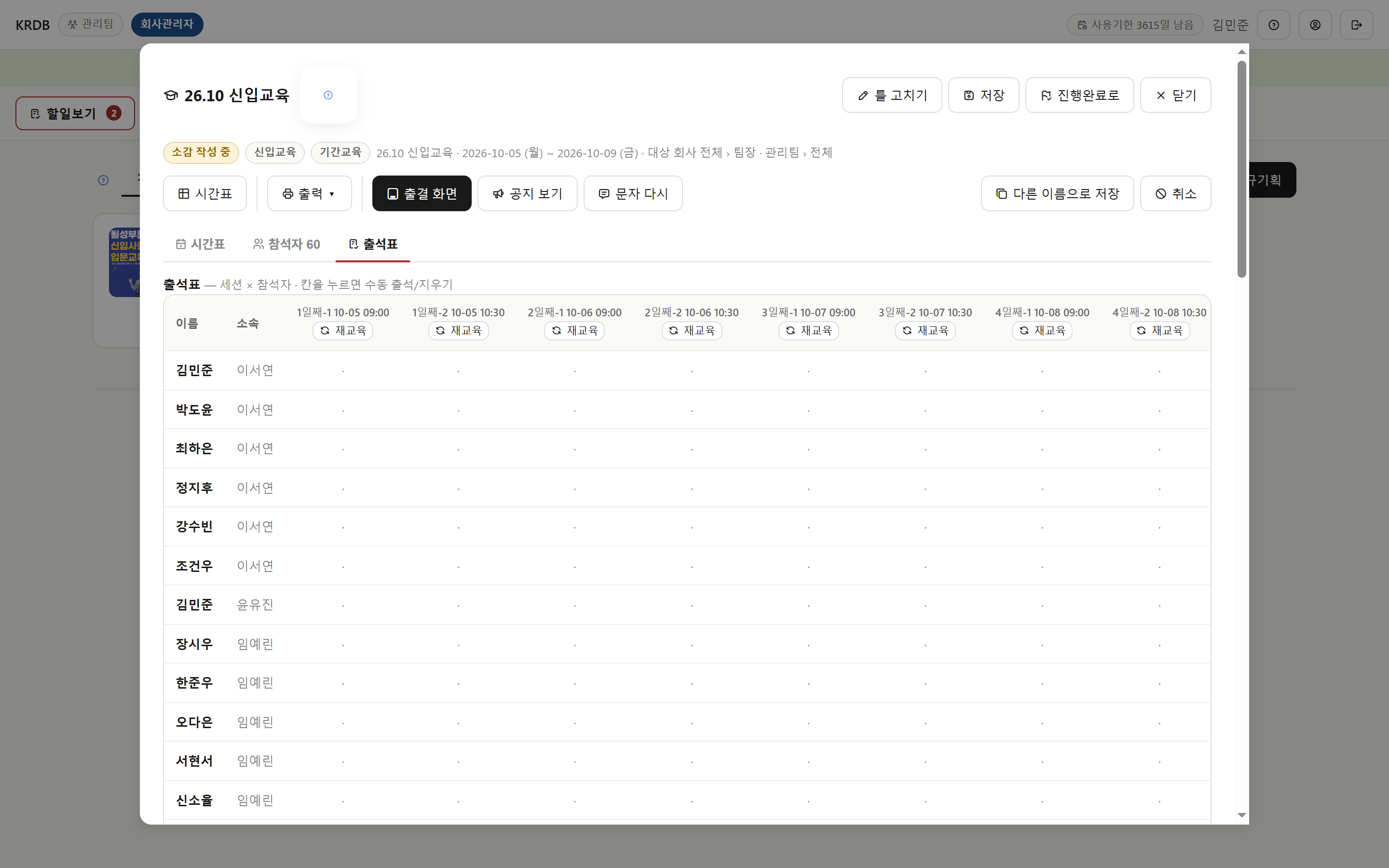Click 재교육 refresh for 4일째-2 10-08 10:30
The image size is (1389, 868).
[1159, 331]
